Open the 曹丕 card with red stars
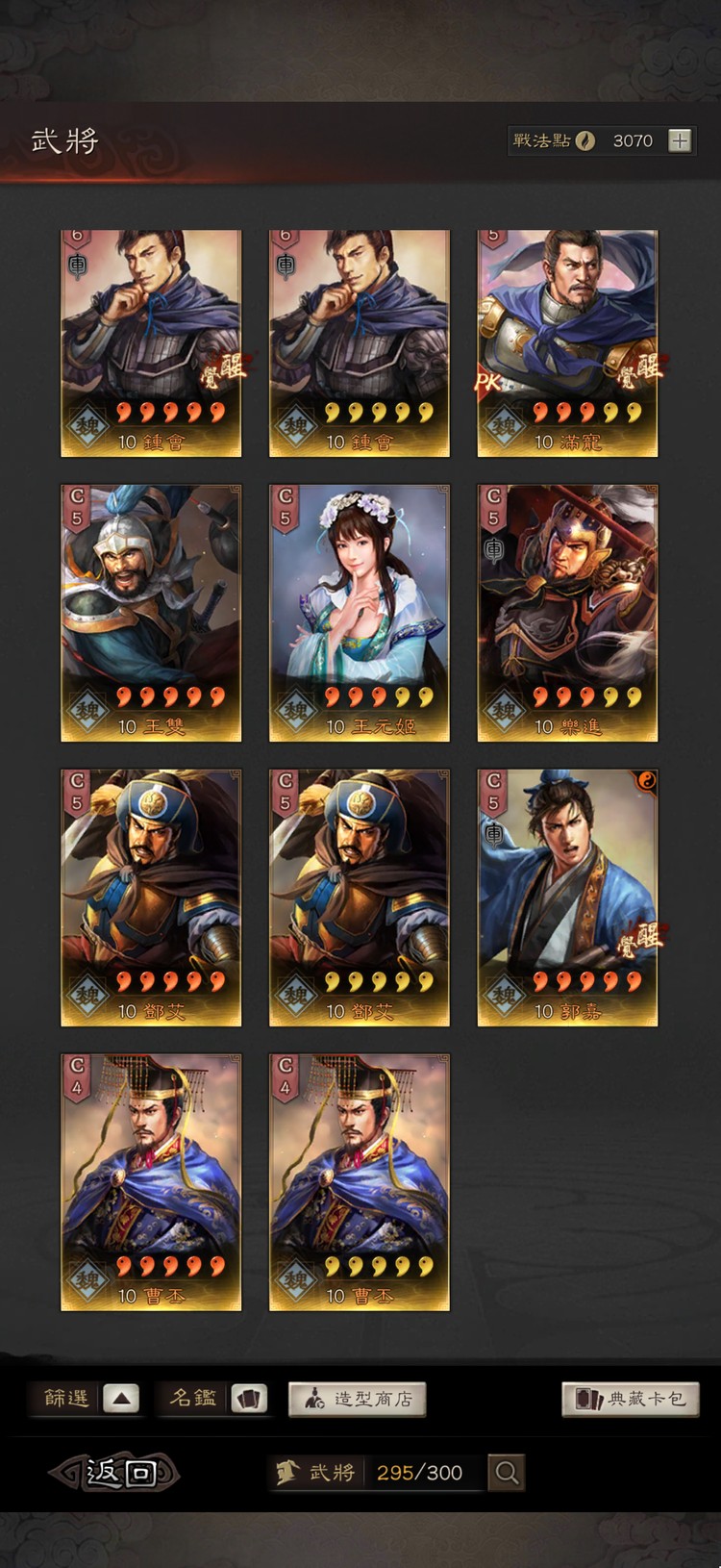 coord(151,1182)
